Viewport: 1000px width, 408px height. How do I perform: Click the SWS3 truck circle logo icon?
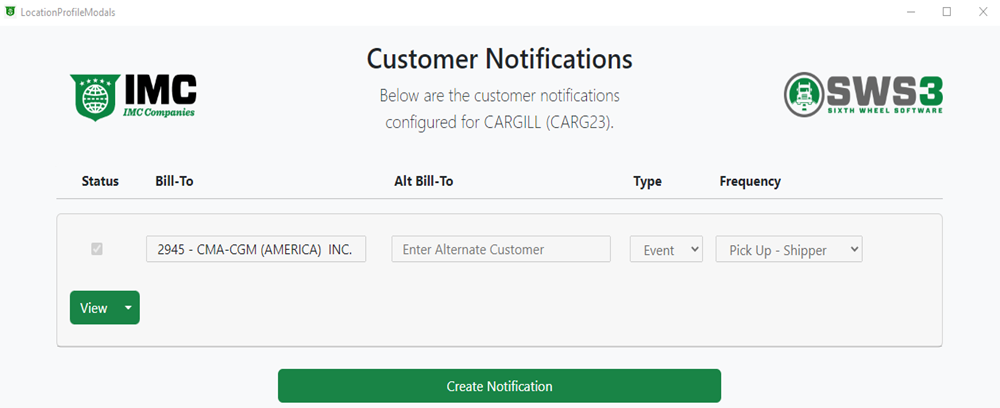[x=804, y=94]
